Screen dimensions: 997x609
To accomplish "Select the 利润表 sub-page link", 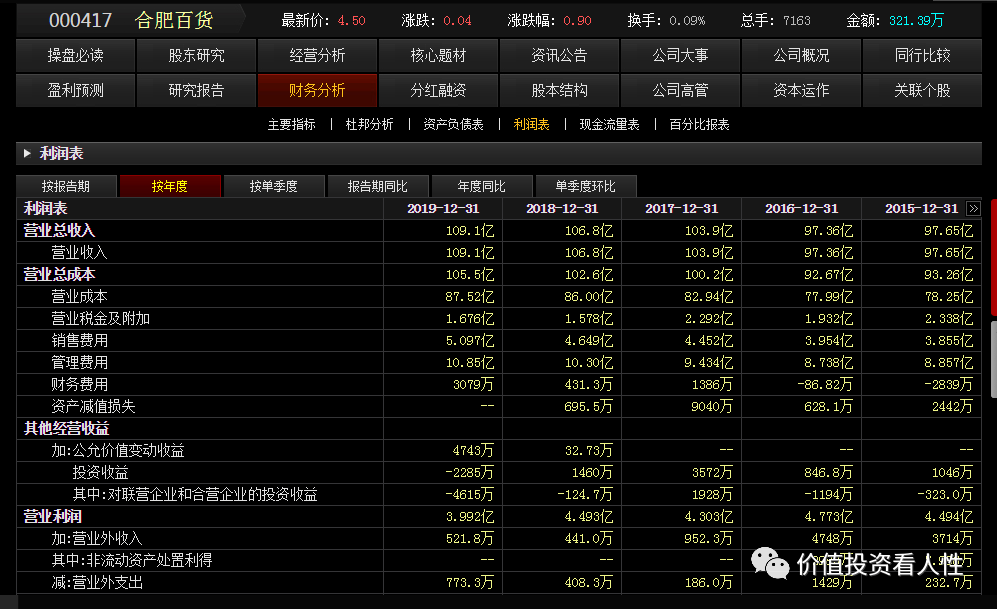I will pyautogui.click(x=532, y=125).
